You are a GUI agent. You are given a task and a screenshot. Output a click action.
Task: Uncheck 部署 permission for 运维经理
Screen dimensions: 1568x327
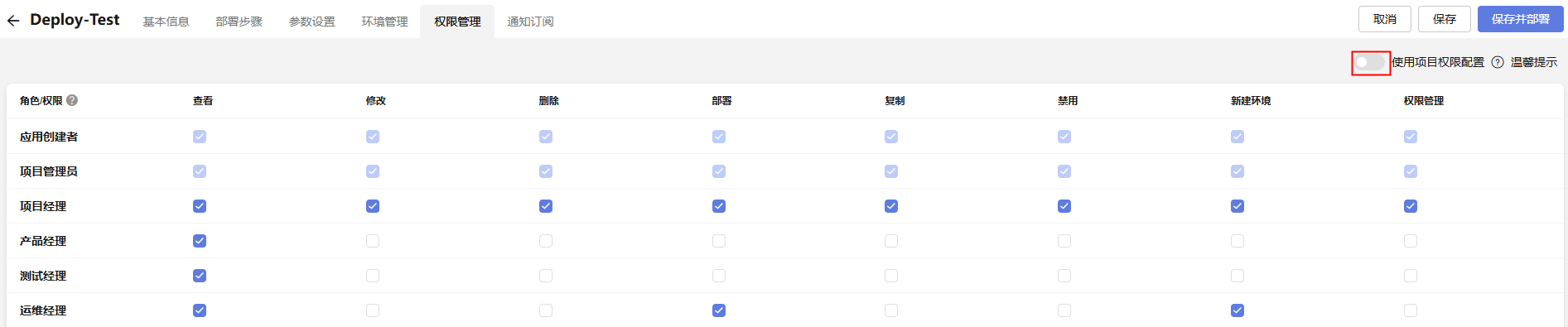click(x=719, y=310)
